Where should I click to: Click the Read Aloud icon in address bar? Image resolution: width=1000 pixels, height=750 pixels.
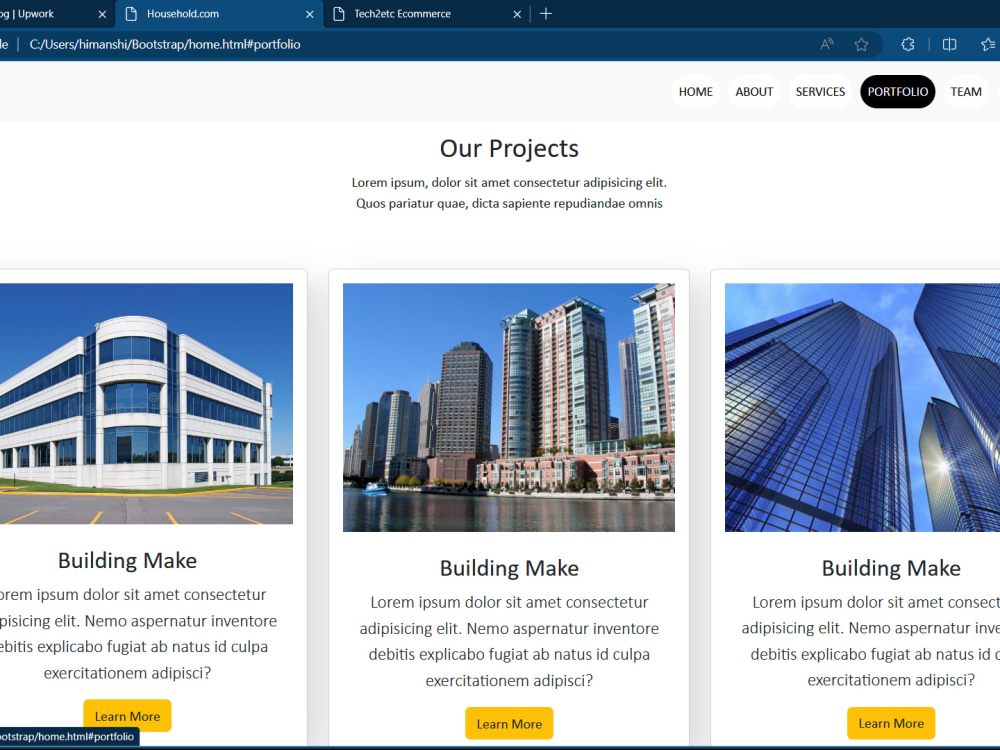(827, 44)
